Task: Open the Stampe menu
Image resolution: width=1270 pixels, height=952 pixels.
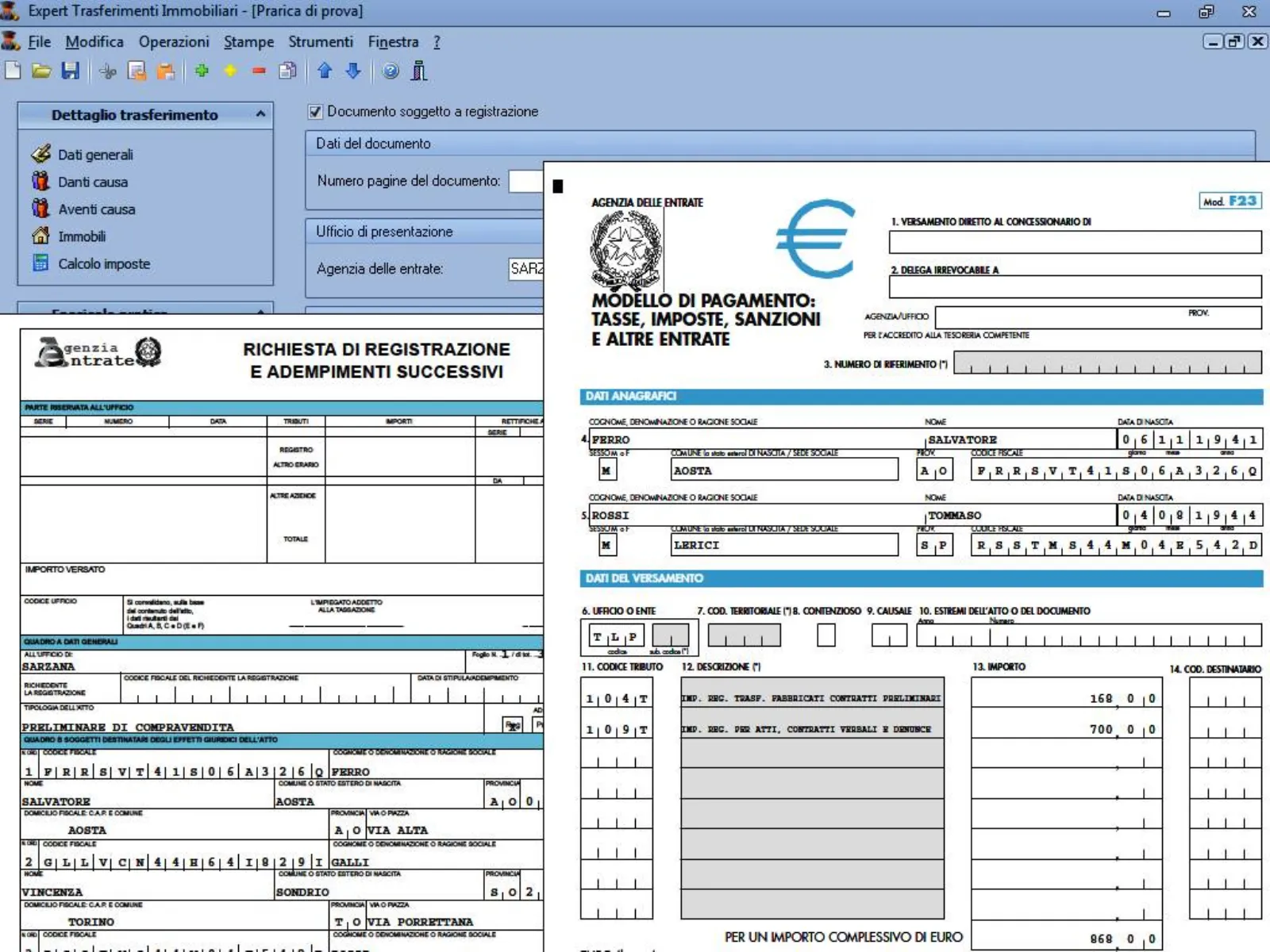Action: pos(248,42)
